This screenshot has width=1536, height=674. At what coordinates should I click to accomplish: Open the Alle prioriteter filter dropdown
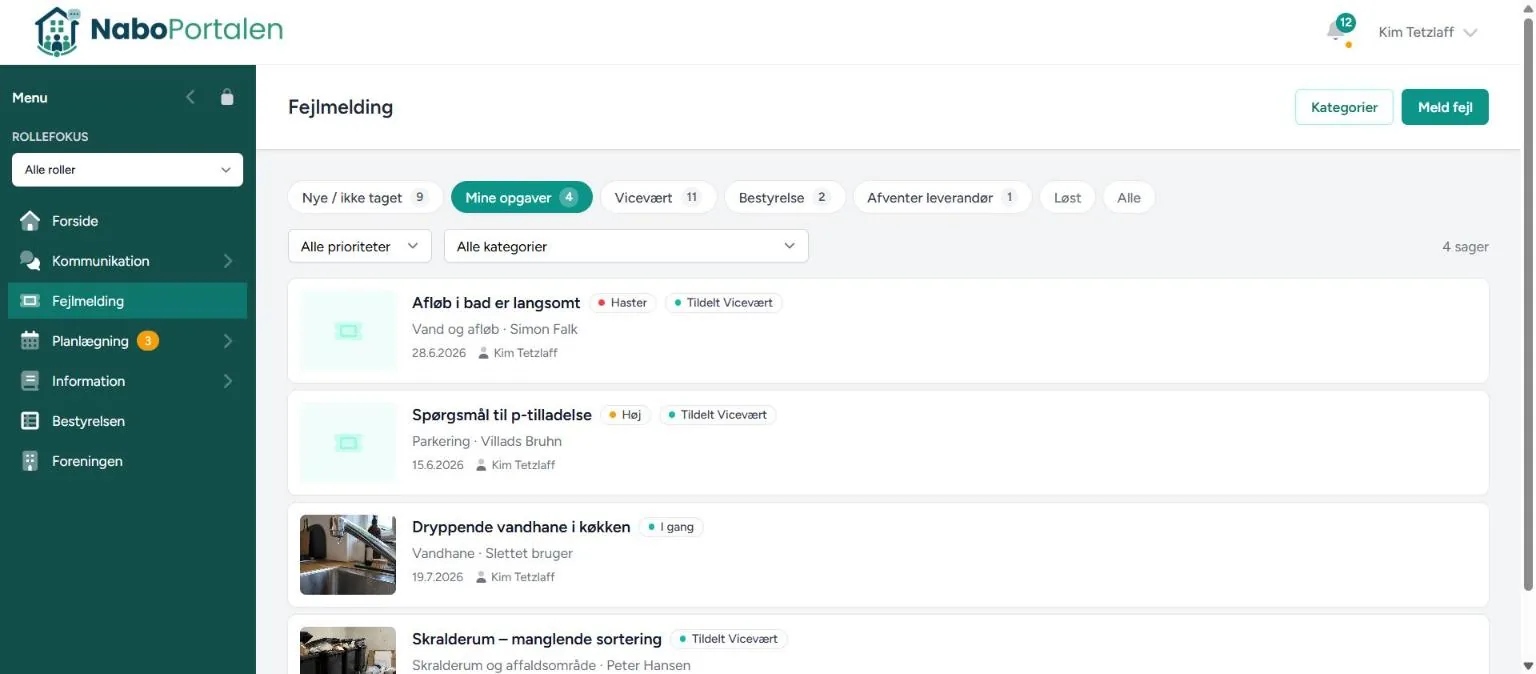360,246
